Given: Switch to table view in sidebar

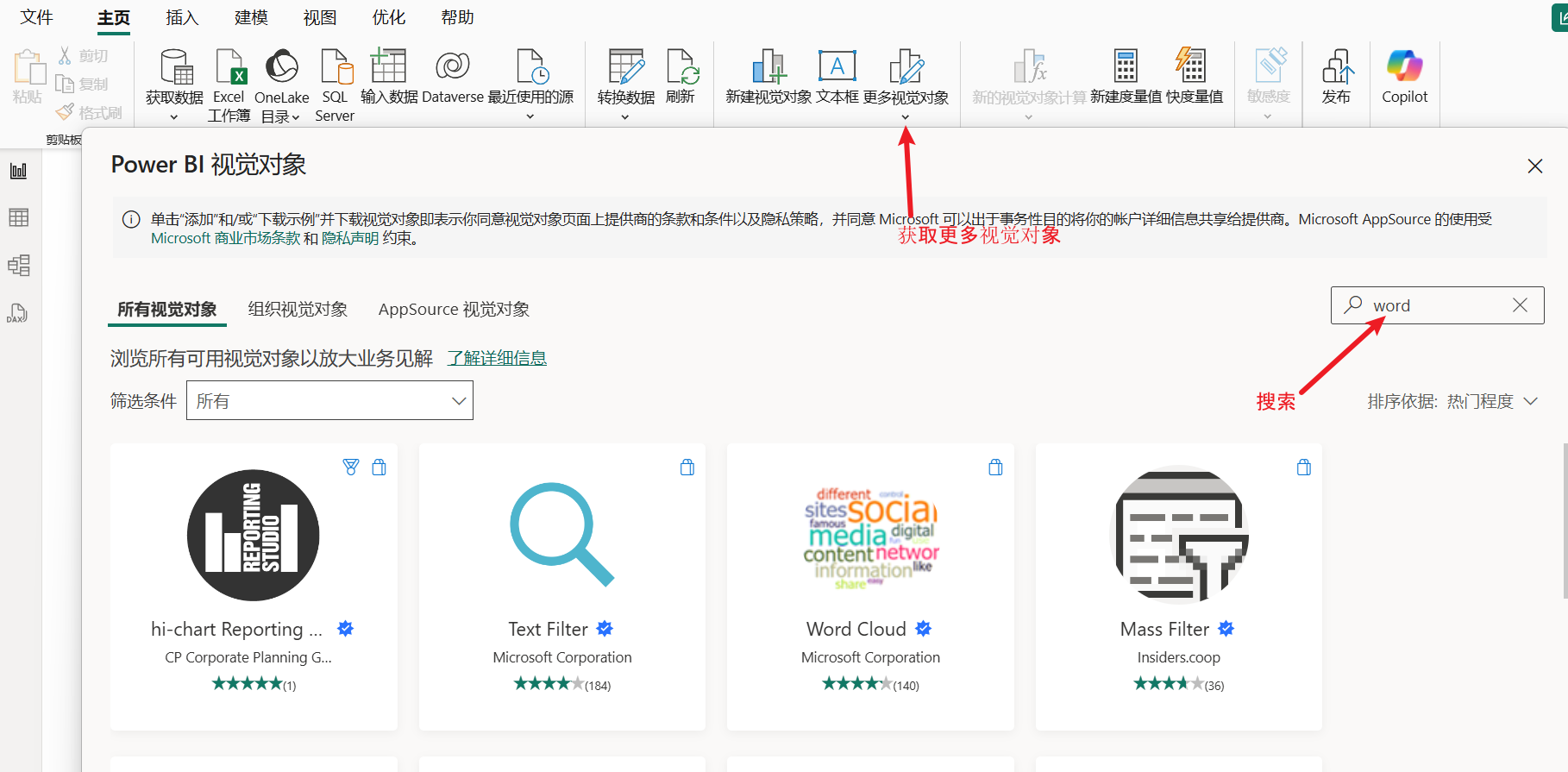Looking at the screenshot, I should [19, 217].
